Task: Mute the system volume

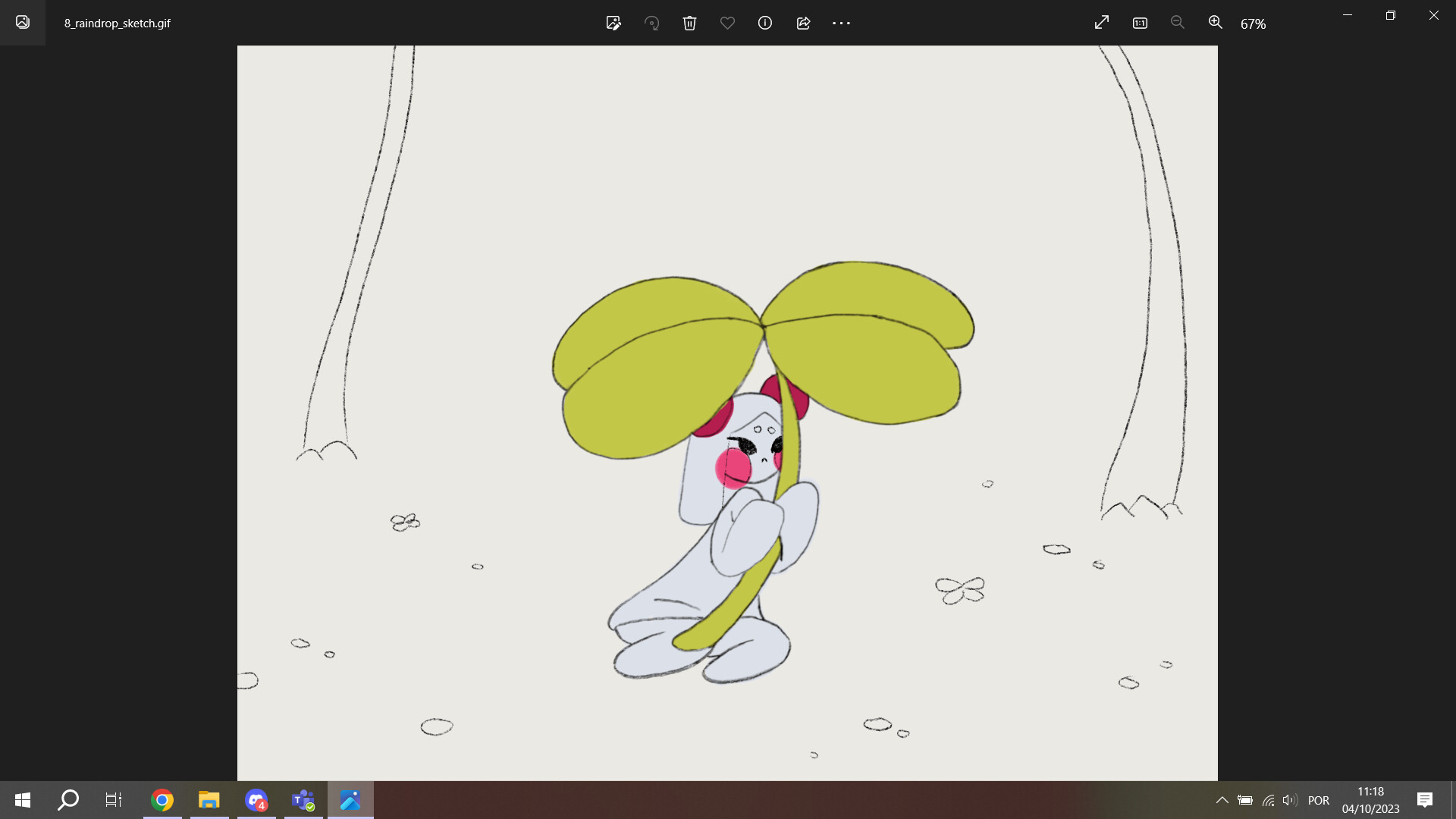Action: coord(1290,800)
